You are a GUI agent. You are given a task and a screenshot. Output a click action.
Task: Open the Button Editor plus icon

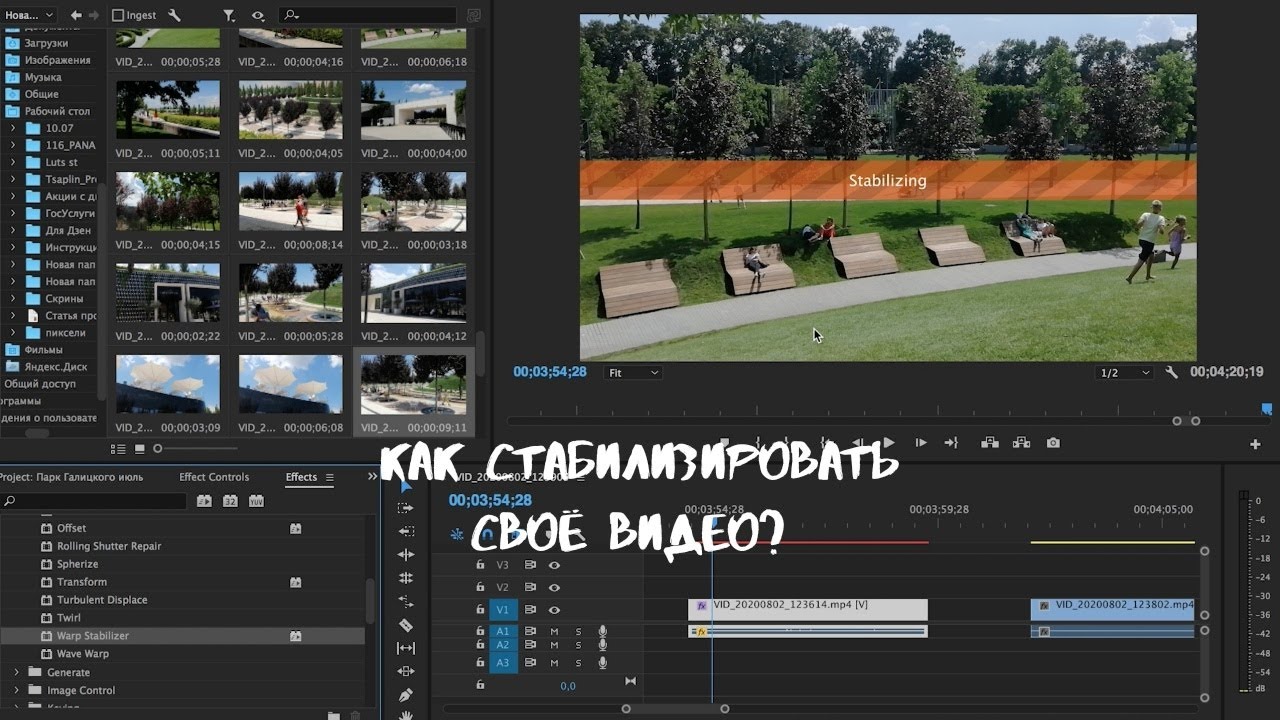coord(1255,444)
